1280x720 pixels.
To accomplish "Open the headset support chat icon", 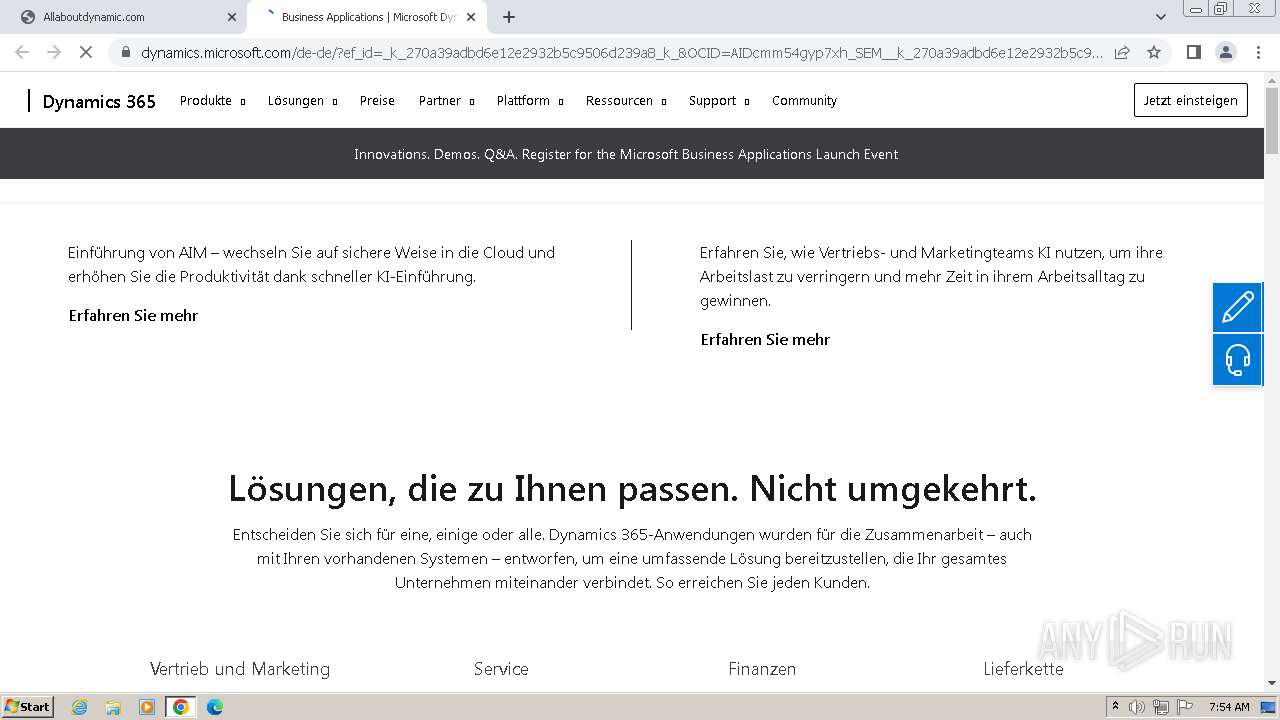I will [1238, 360].
